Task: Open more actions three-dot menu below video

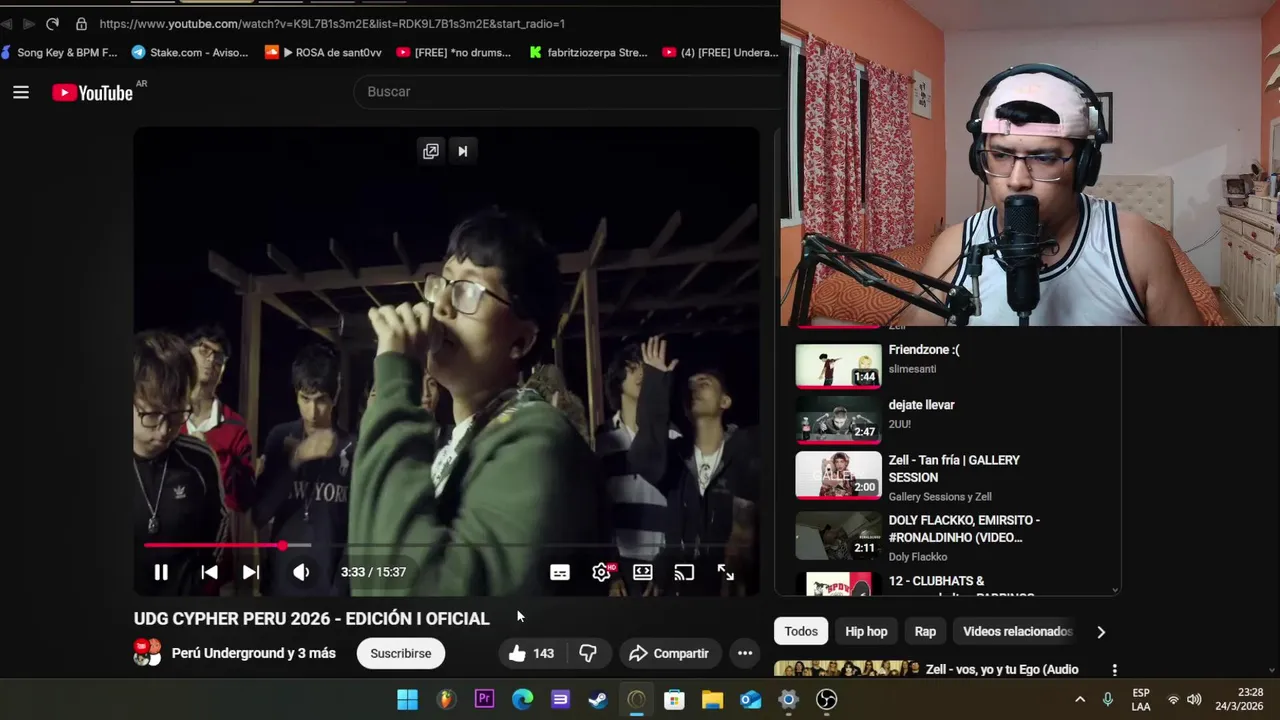Action: tap(745, 653)
